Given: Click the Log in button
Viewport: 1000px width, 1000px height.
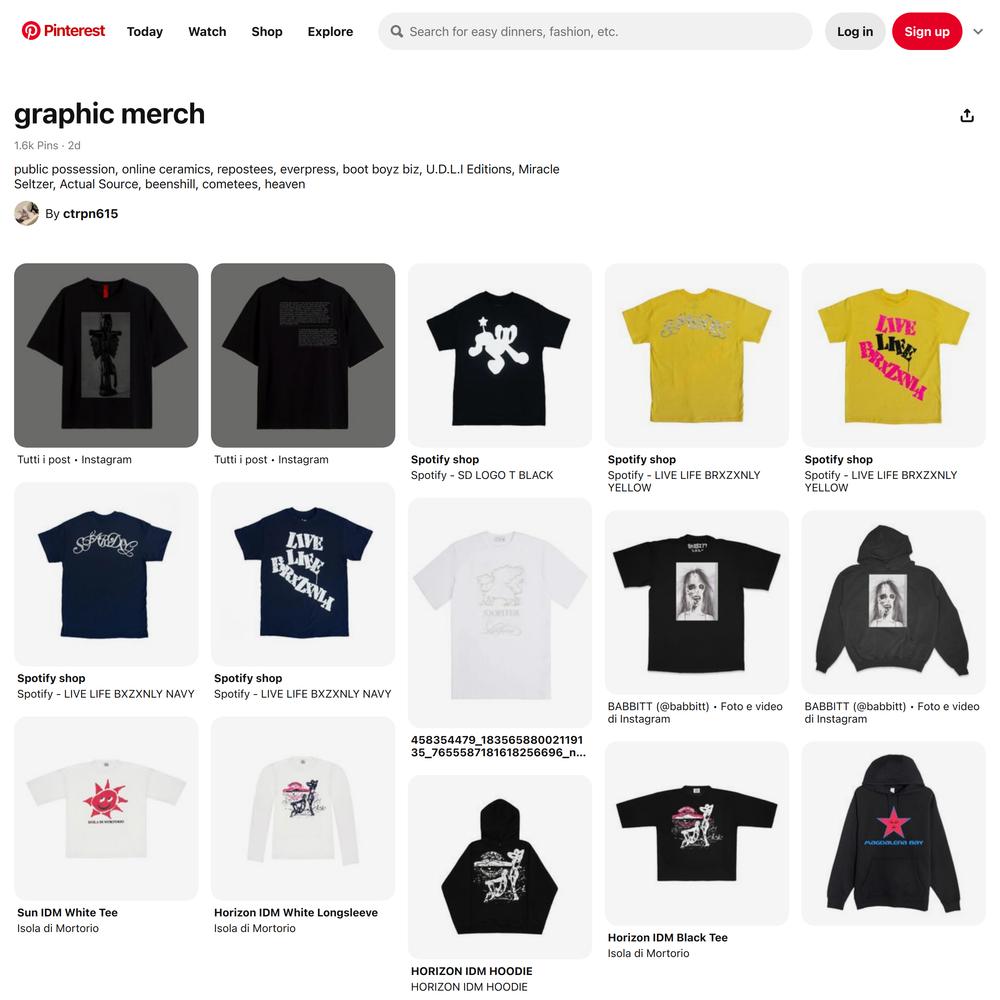Looking at the screenshot, I should (x=855, y=31).
